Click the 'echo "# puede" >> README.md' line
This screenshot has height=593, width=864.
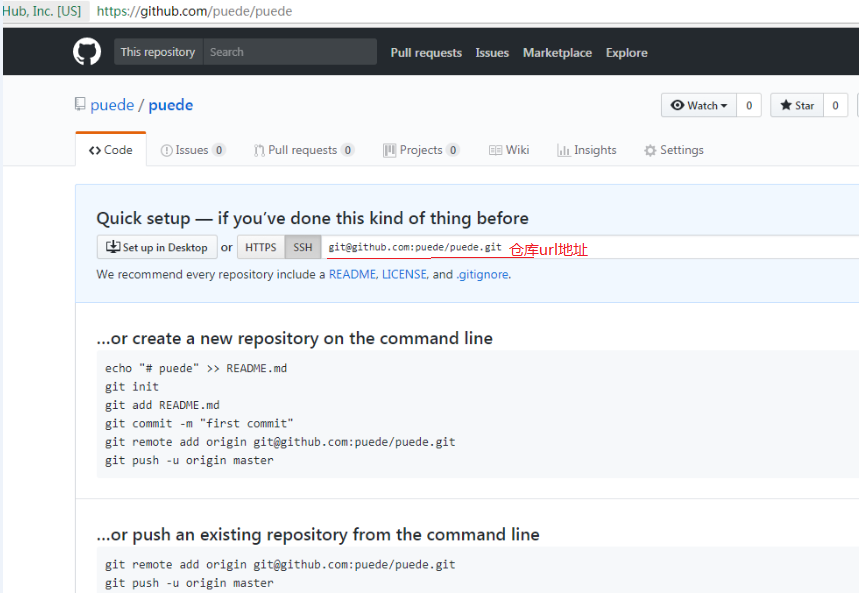(x=196, y=368)
